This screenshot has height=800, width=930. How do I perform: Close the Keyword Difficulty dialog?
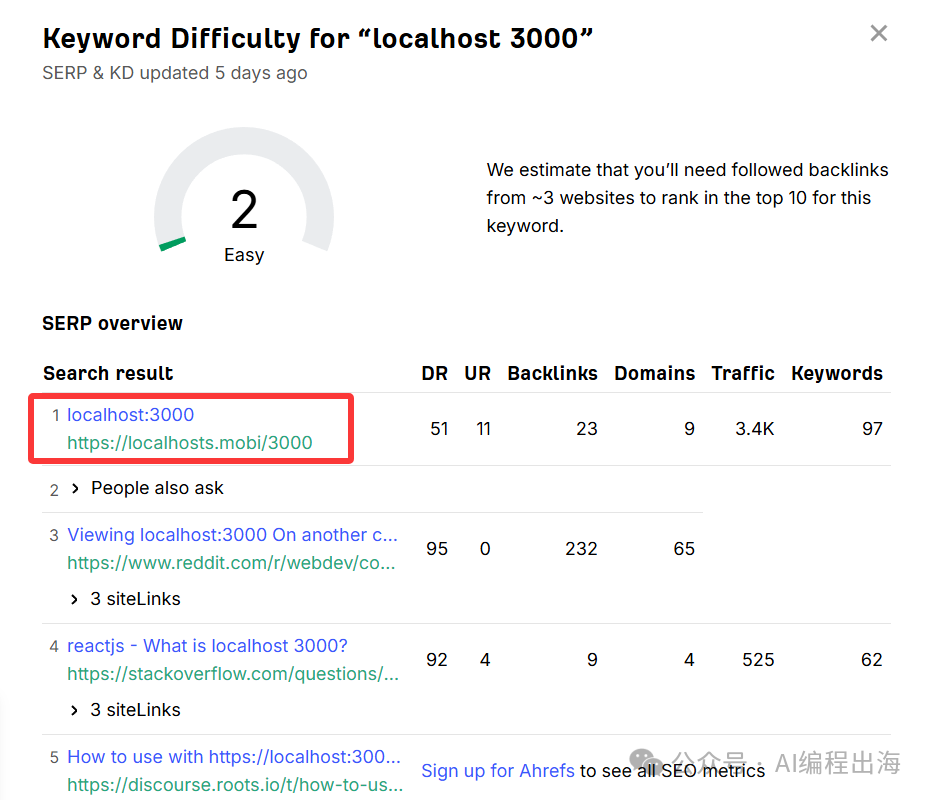(x=878, y=33)
